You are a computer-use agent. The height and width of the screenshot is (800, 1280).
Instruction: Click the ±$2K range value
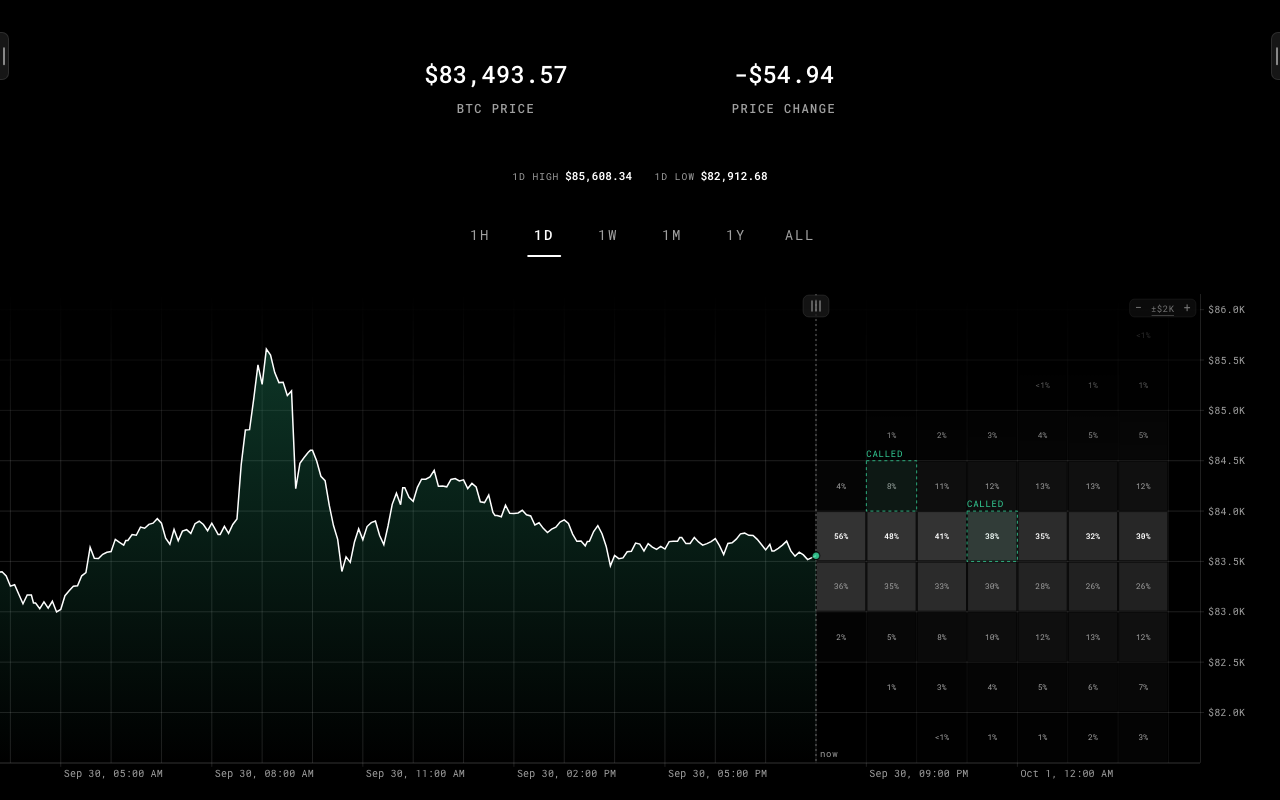tap(1162, 309)
